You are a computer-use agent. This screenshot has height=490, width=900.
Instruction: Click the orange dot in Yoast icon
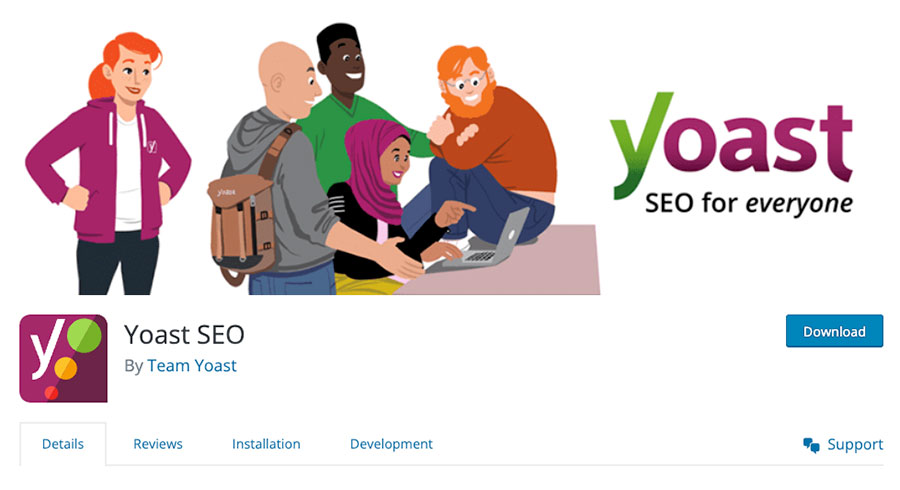65,368
